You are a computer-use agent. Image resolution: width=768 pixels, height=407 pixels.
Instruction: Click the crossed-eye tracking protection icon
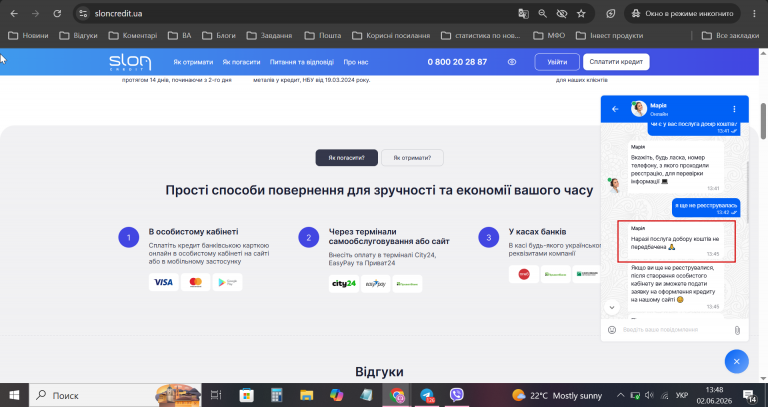(x=561, y=14)
